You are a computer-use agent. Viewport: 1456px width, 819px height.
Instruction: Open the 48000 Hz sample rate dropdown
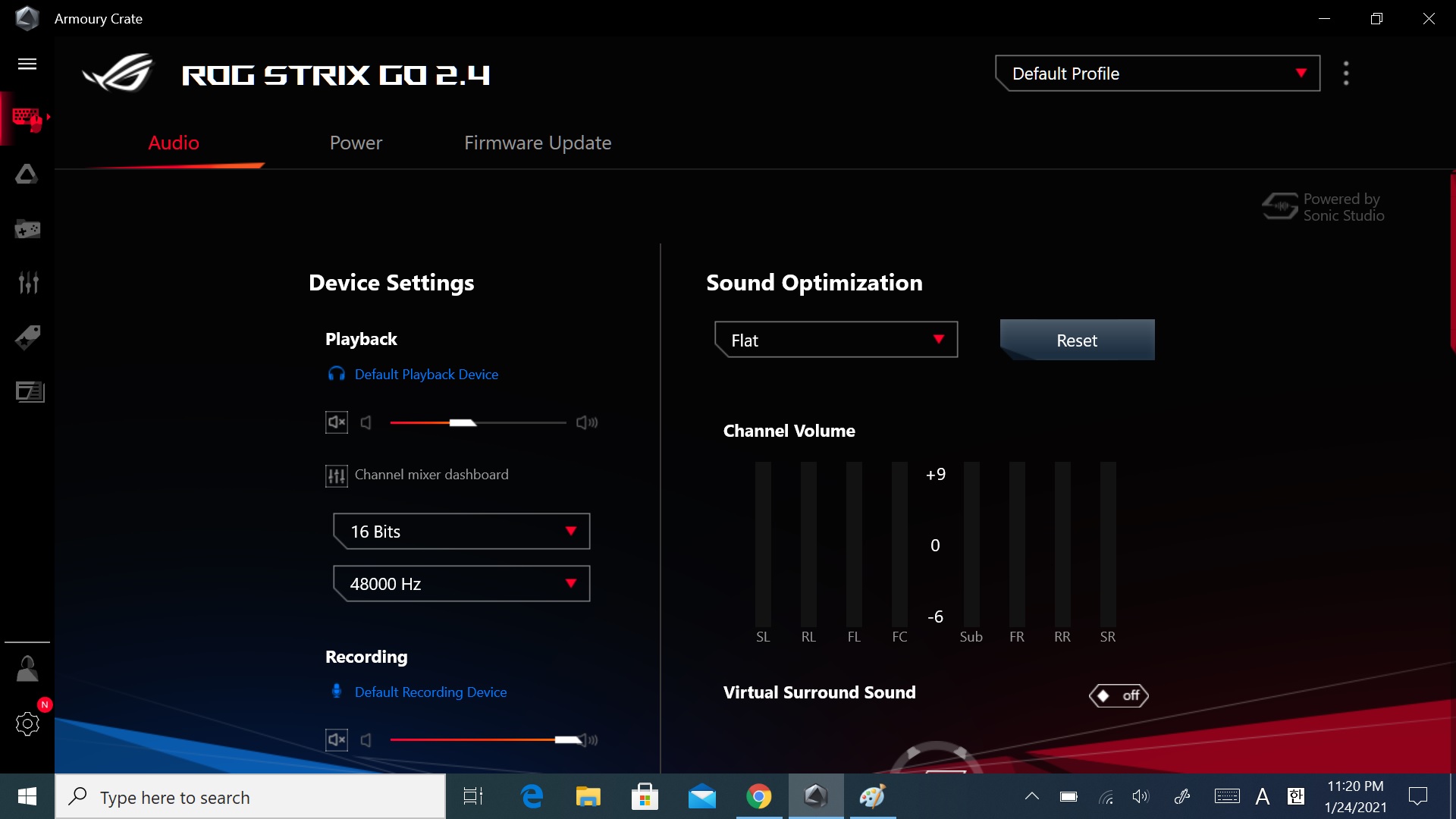click(x=461, y=584)
